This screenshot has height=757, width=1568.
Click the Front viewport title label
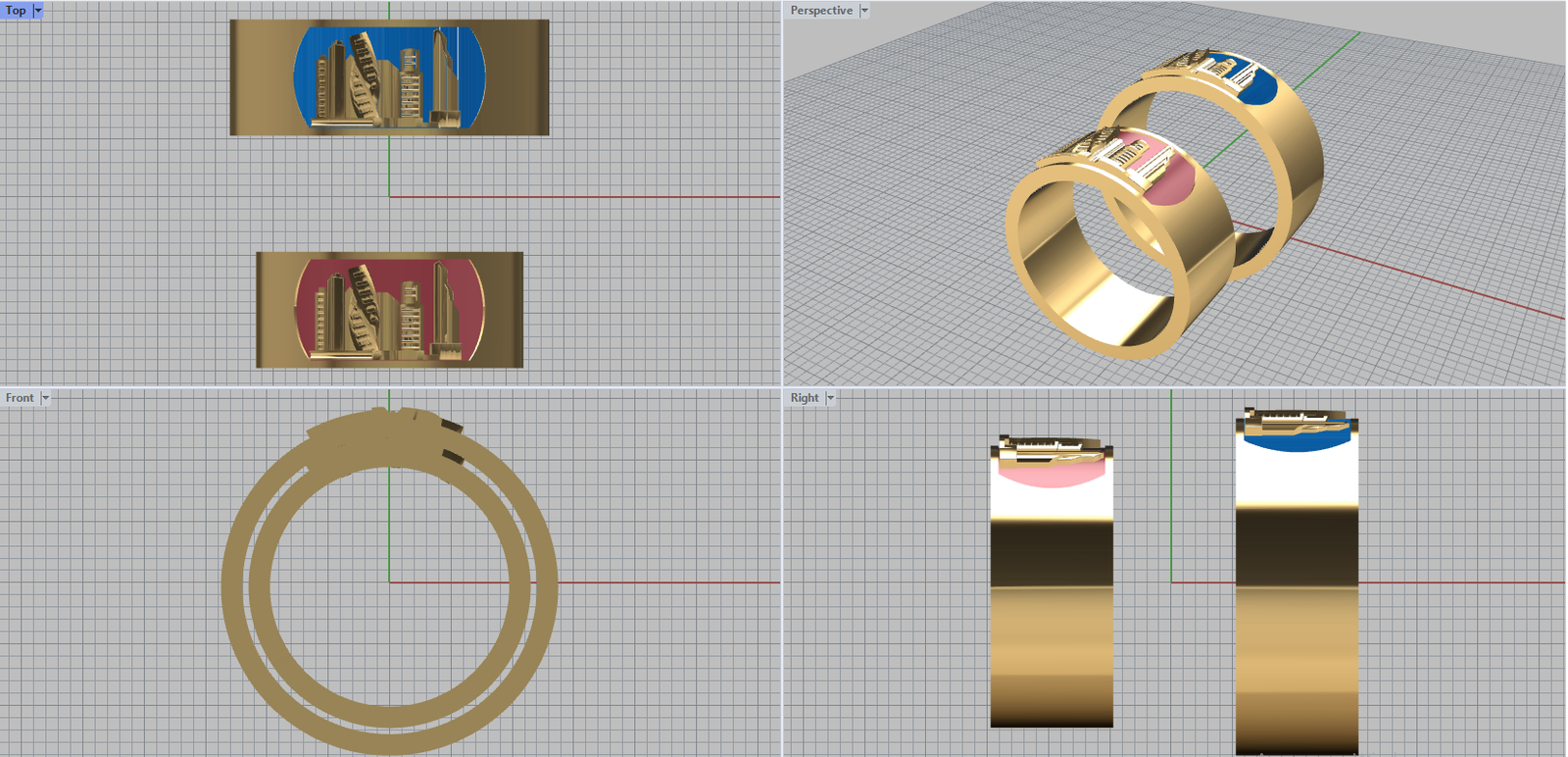tap(20, 398)
